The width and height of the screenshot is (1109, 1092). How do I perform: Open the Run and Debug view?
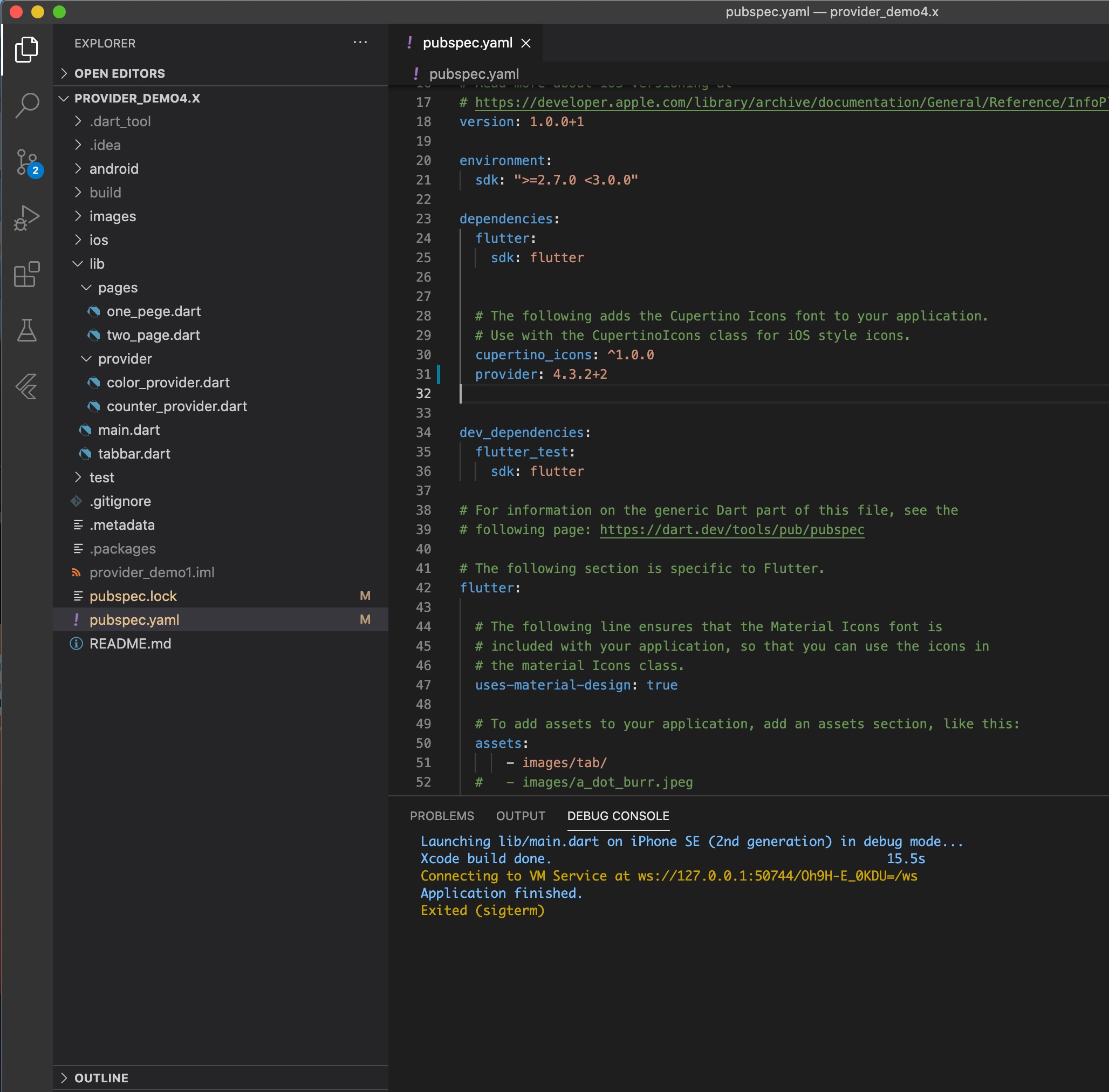(x=26, y=219)
